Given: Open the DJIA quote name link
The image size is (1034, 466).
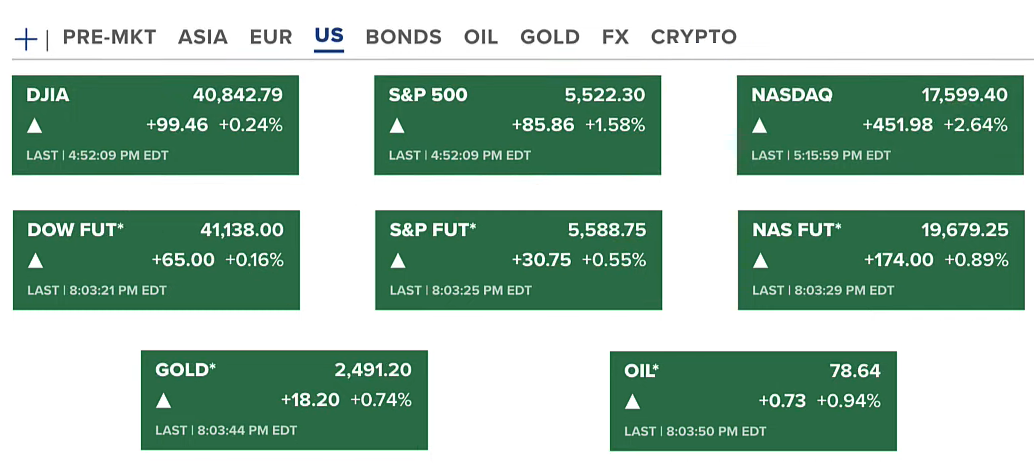Looking at the screenshot, I should click(x=48, y=96).
